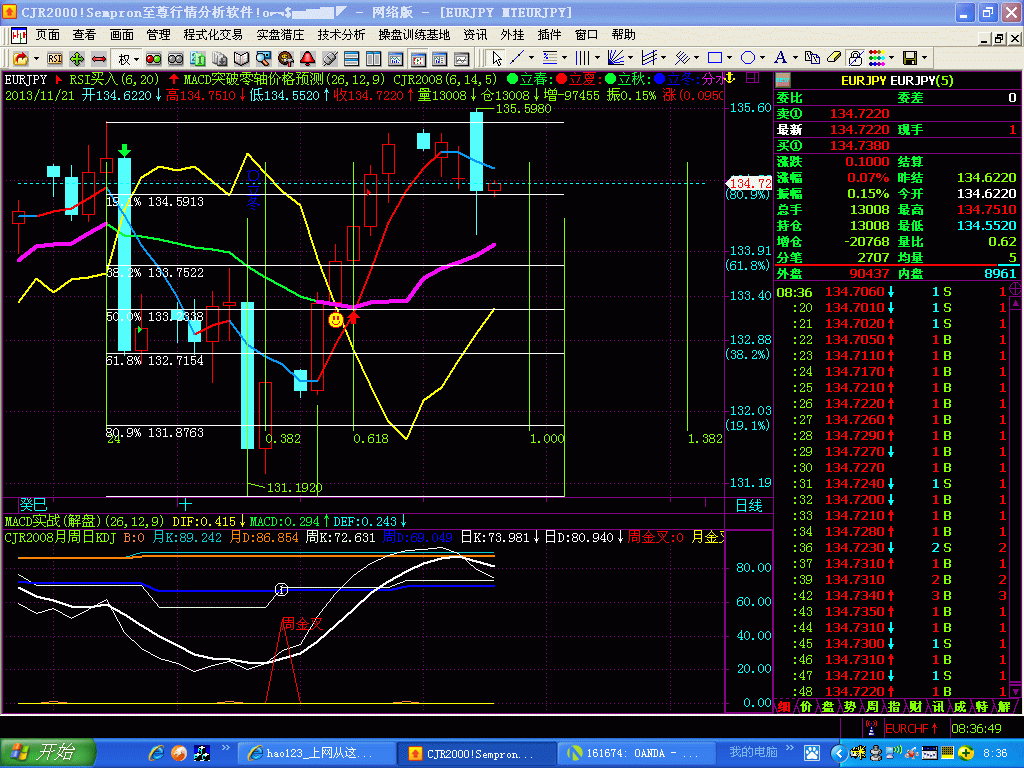The width and height of the screenshot is (1024, 768).
Task: Click the open folder toolbar icon
Action: (x=20, y=59)
